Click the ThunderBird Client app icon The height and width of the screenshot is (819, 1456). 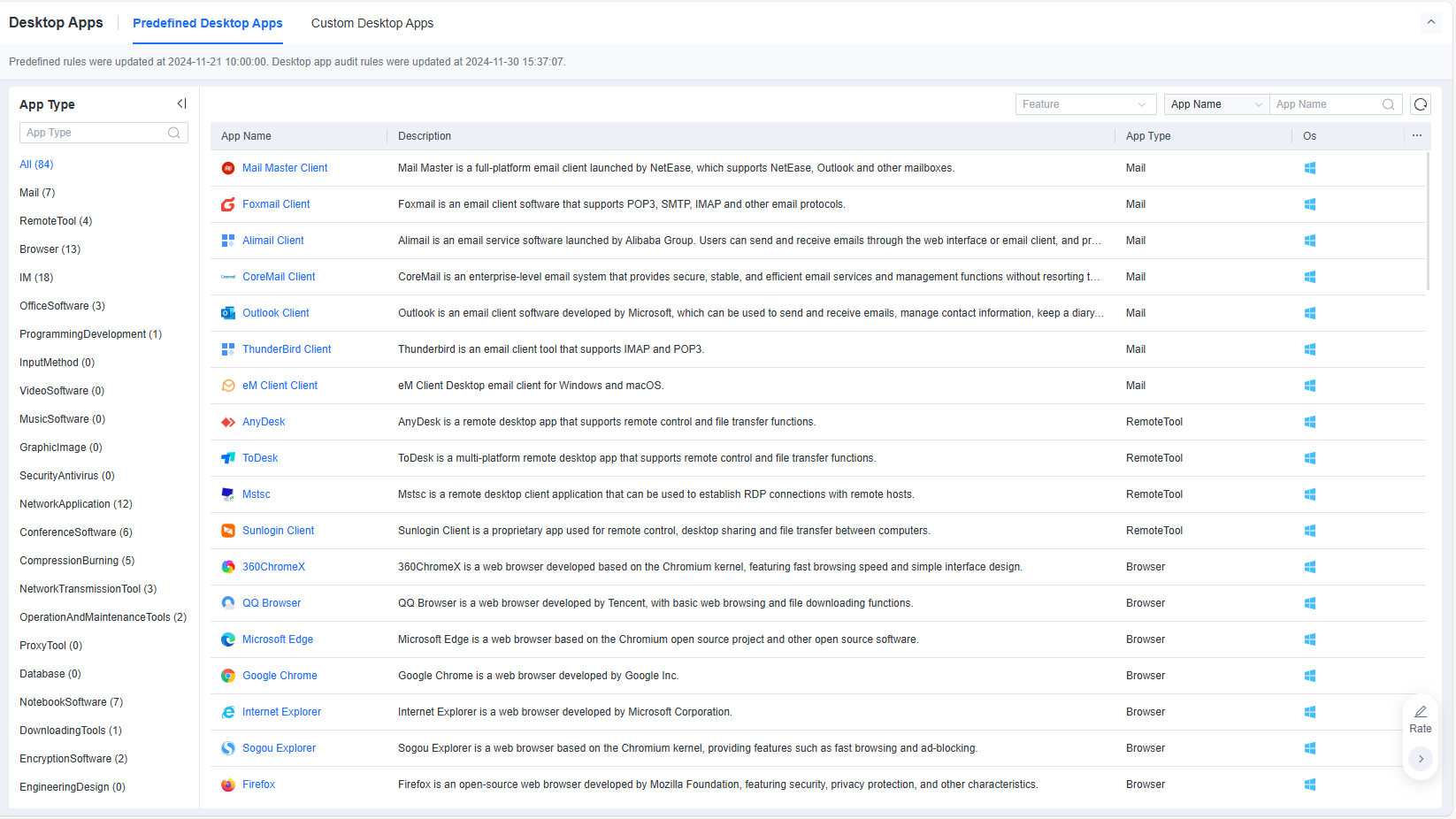[228, 349]
